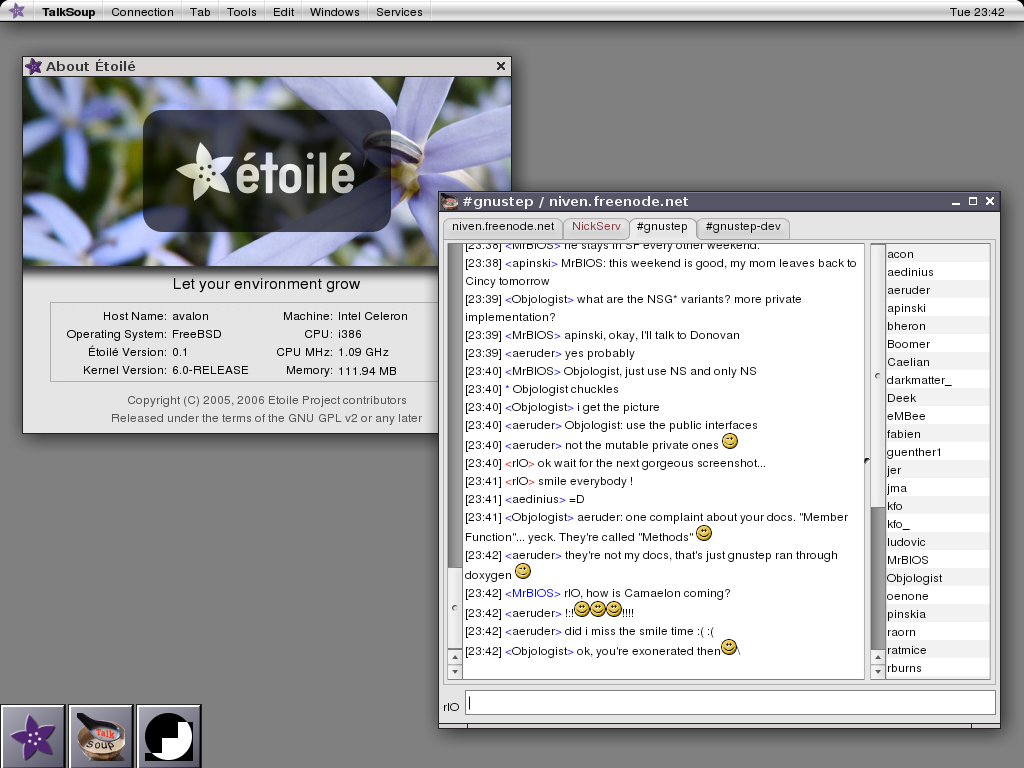Click the message input field
This screenshot has height=768, width=1024.
click(730, 703)
